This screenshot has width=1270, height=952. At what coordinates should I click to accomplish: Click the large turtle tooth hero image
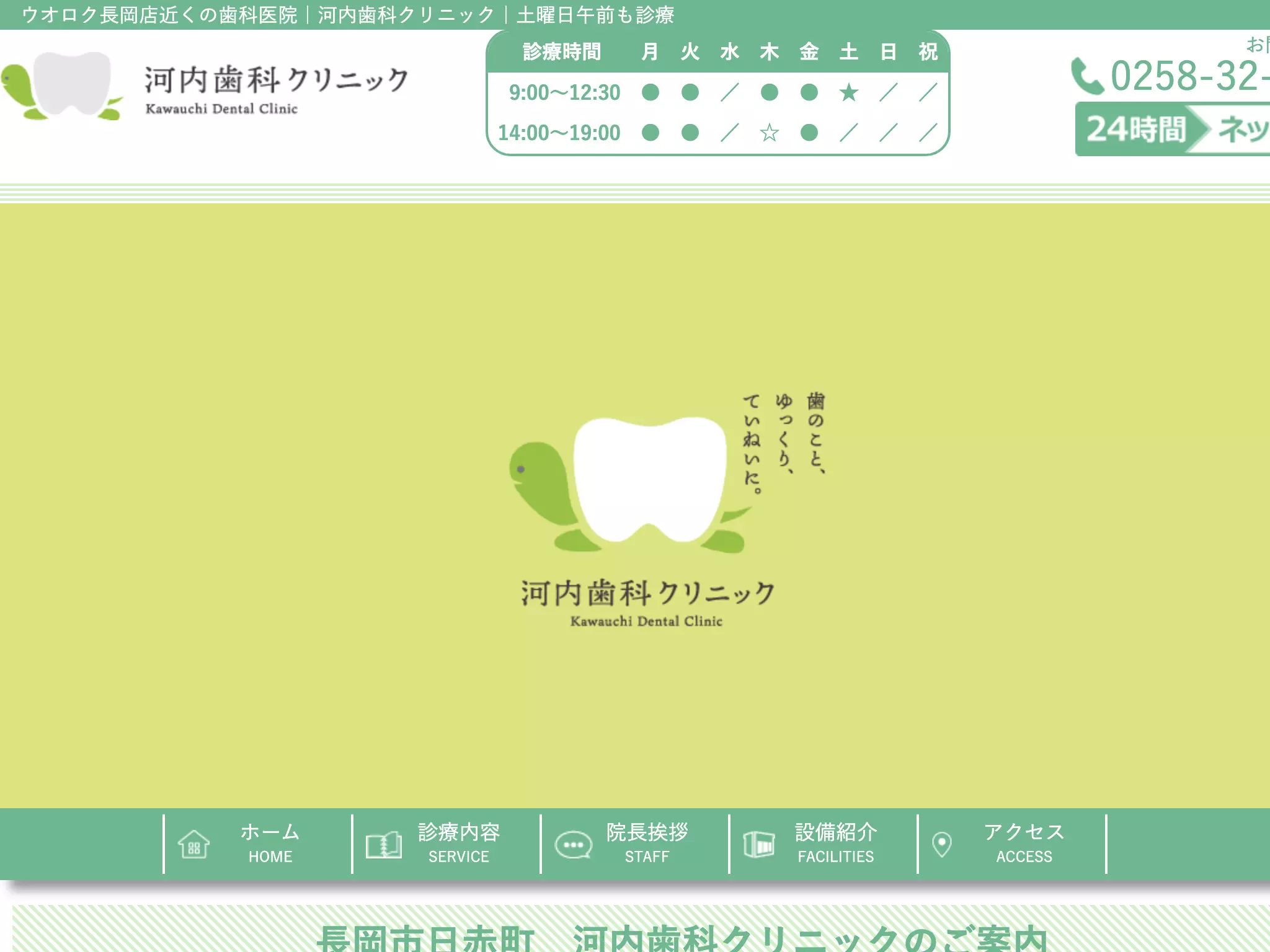(631, 486)
